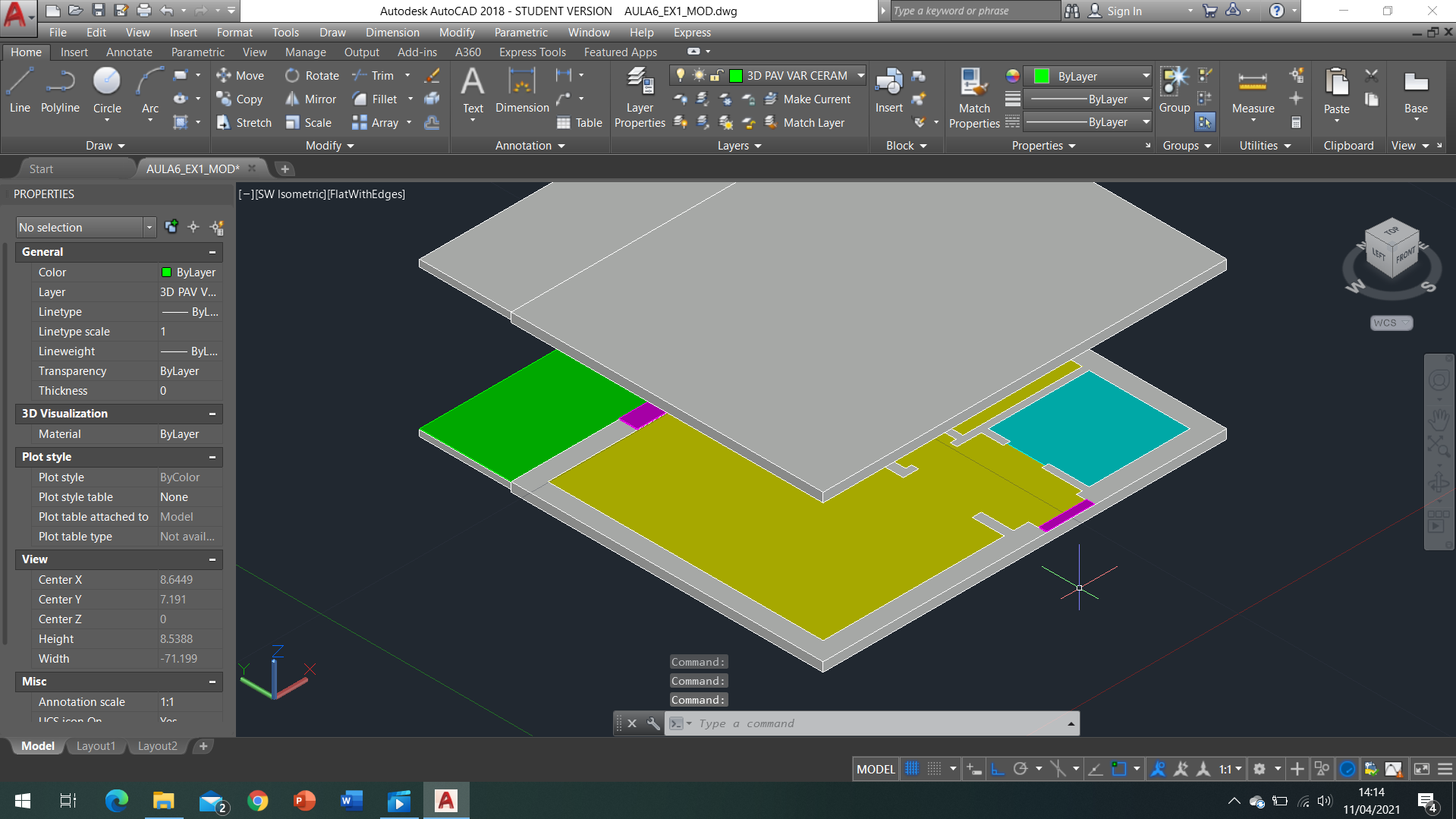
Task: Open the ByLayer object color dropdown
Action: click(1146, 76)
